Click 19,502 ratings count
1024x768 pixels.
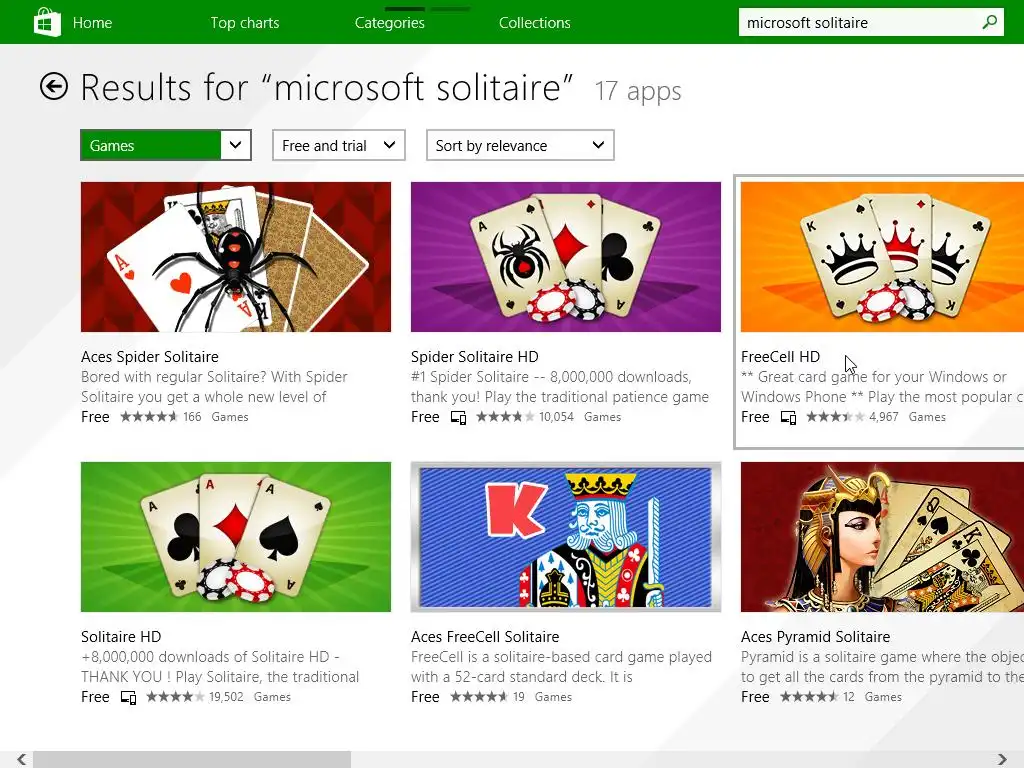point(226,697)
